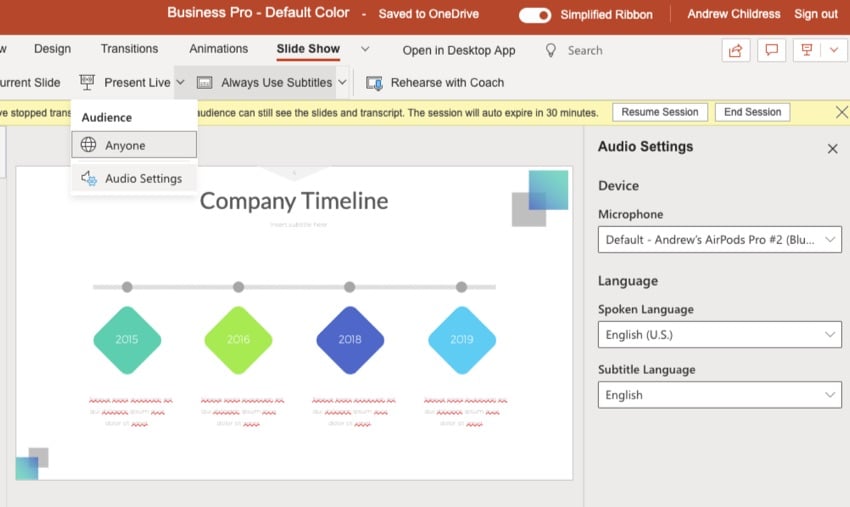
Task: Click the Present Live icon
Action: pos(87,82)
